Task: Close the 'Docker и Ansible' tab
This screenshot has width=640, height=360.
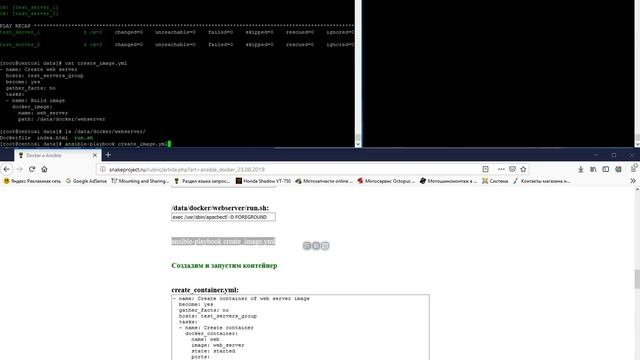Action: [x=95, y=156]
